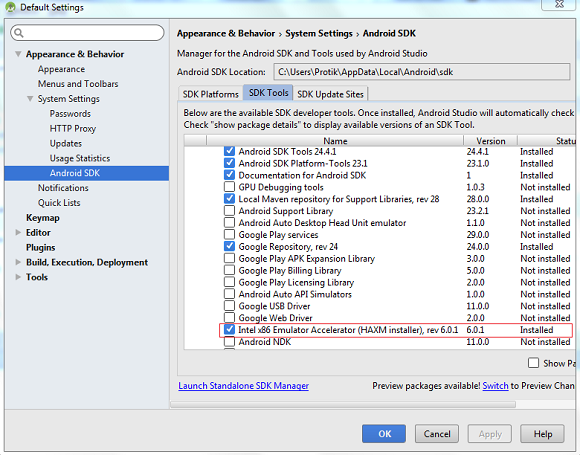Click Switch to Preview Channel link
Screen dimensions: 580x455
coord(495,385)
